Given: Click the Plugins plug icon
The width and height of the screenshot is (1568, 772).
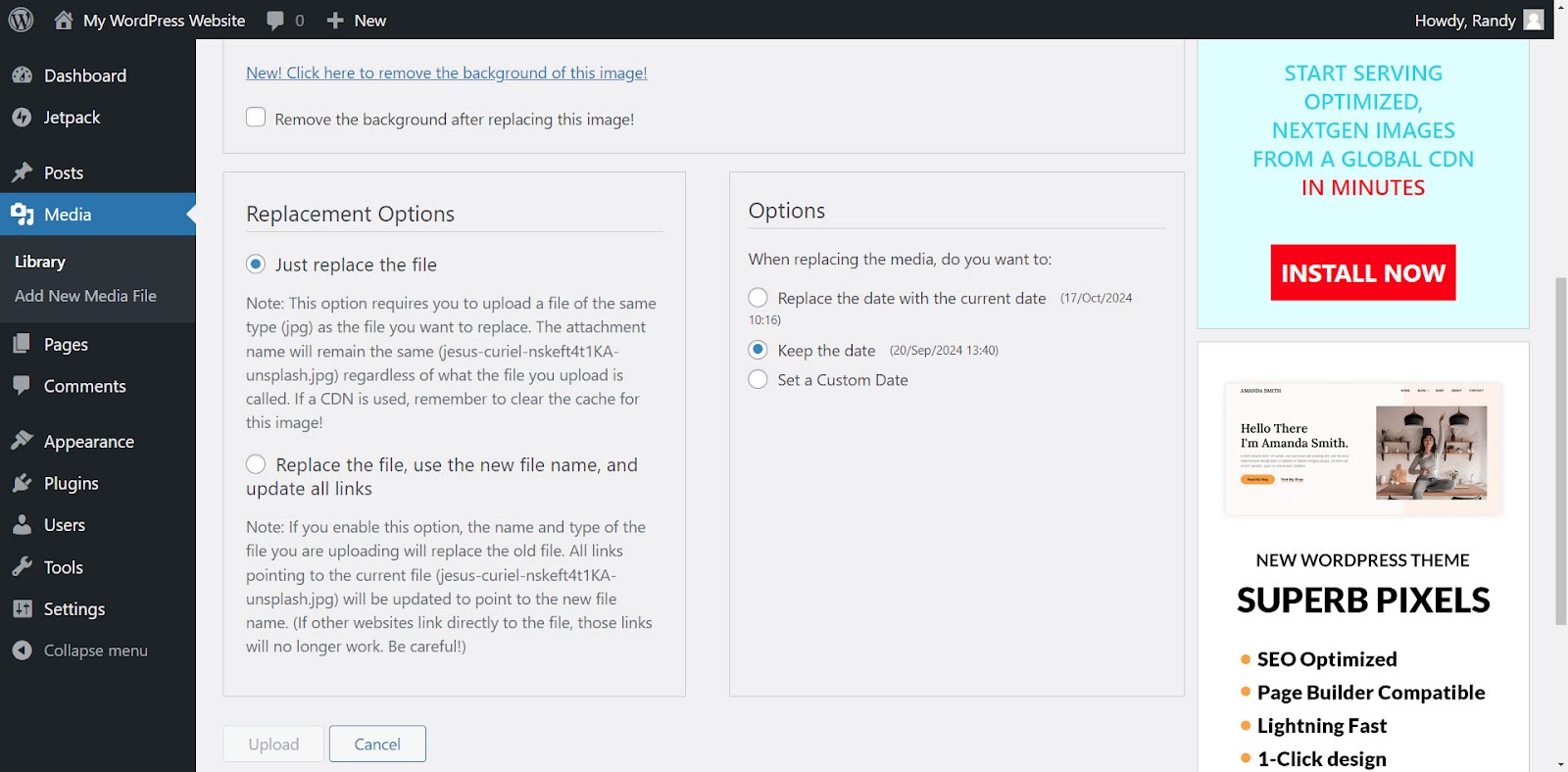Looking at the screenshot, I should tap(23, 483).
